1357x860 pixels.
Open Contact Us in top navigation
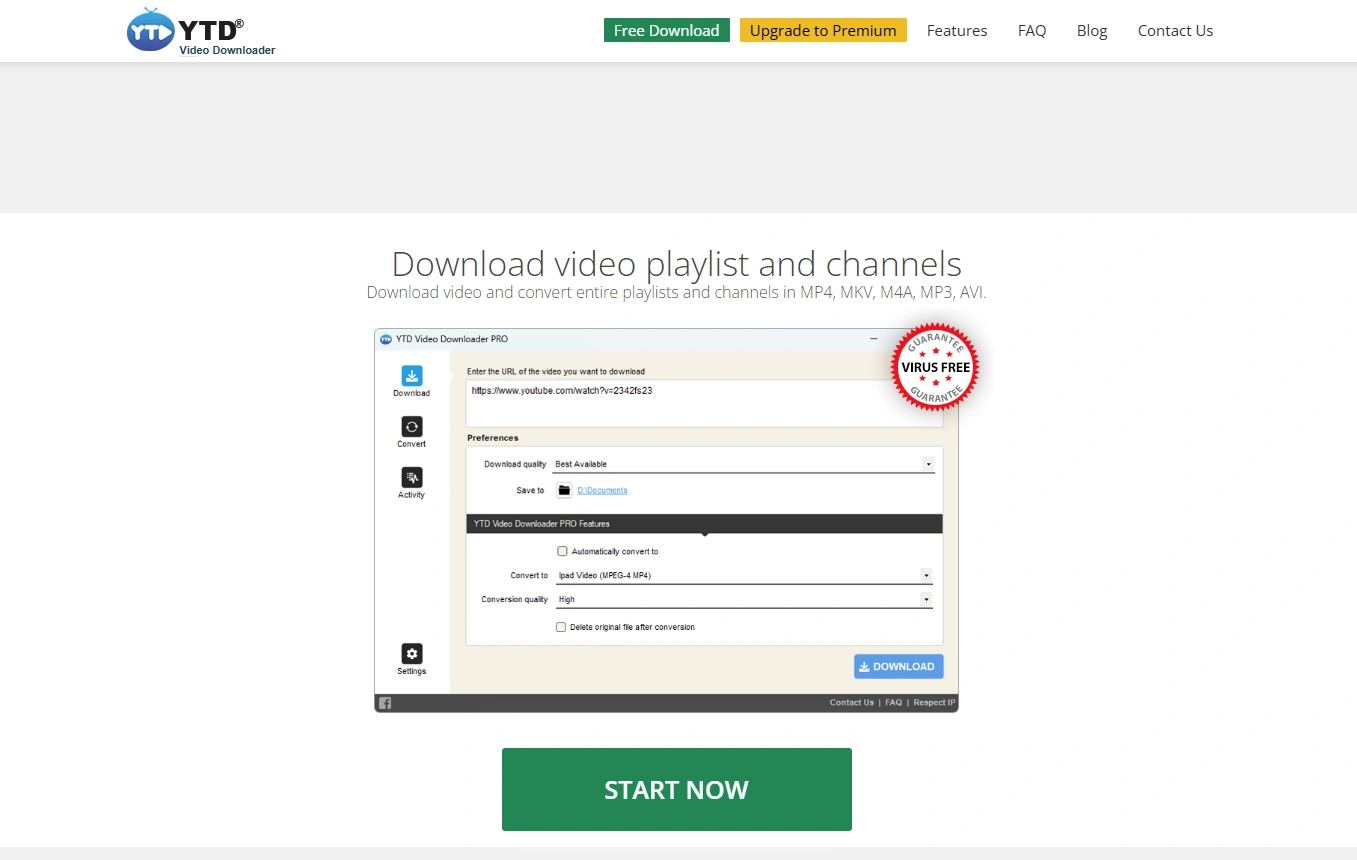click(x=1175, y=31)
